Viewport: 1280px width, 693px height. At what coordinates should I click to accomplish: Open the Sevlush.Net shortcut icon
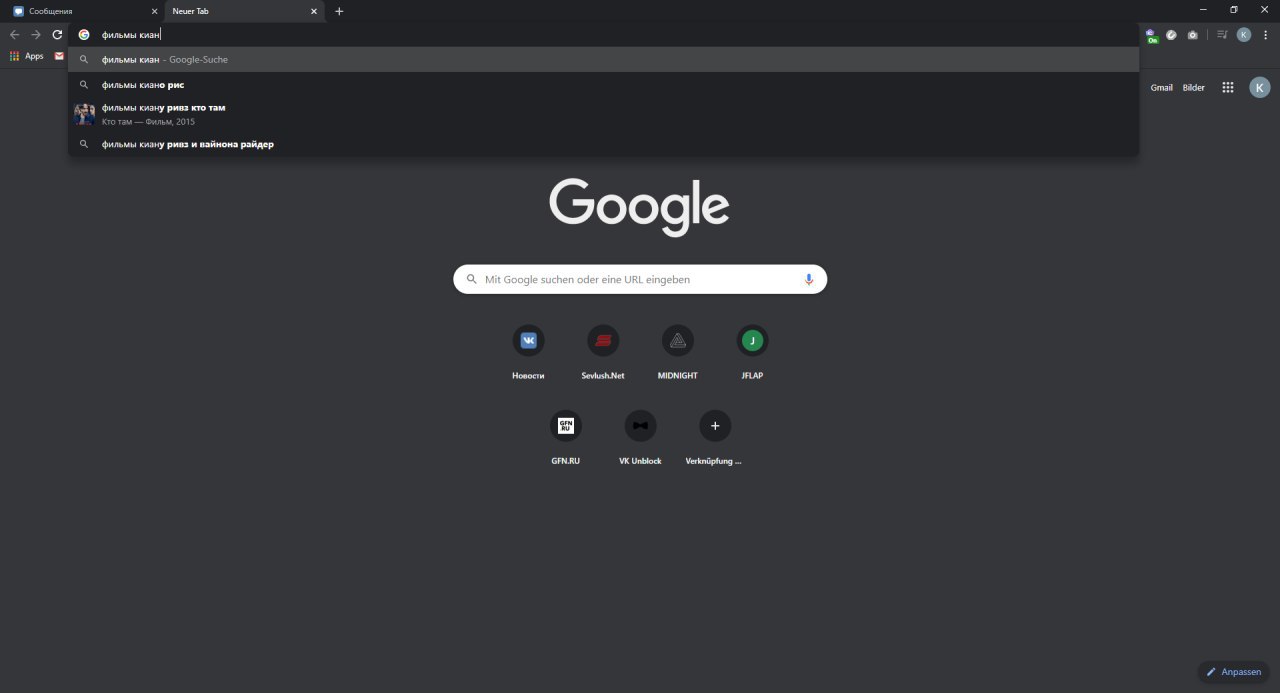pos(603,341)
